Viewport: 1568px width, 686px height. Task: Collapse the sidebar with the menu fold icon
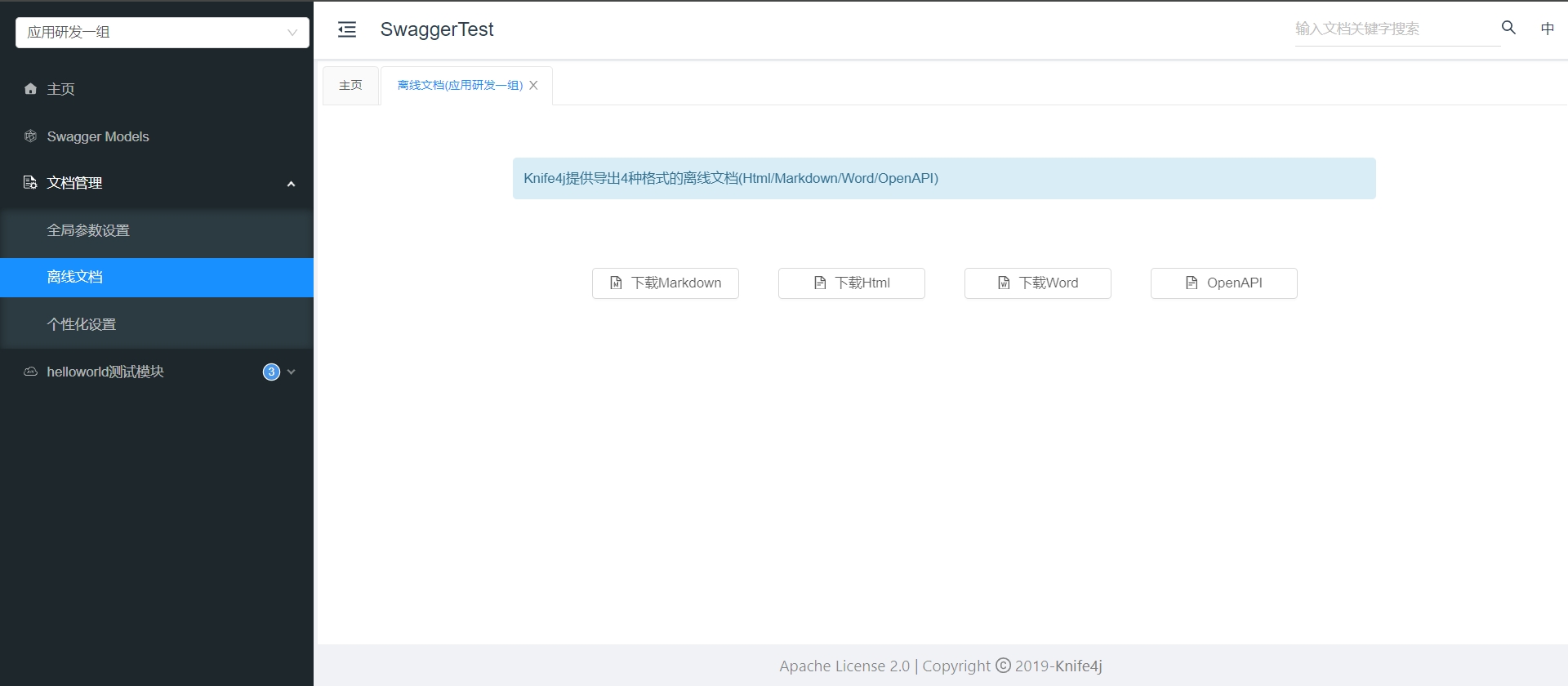tap(347, 30)
